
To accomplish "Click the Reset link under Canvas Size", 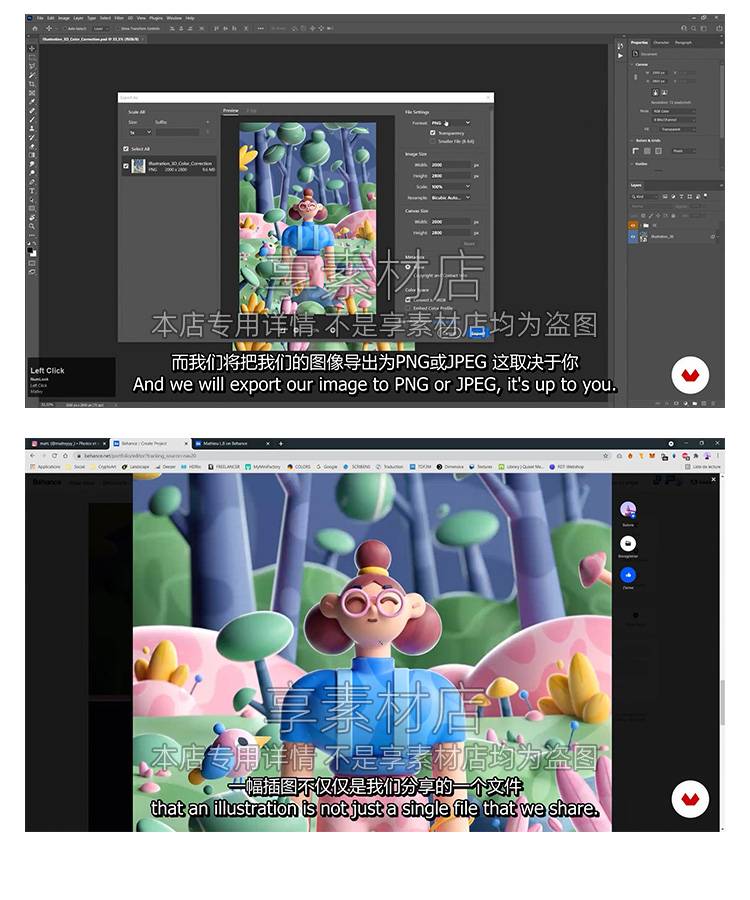I will (x=469, y=244).
